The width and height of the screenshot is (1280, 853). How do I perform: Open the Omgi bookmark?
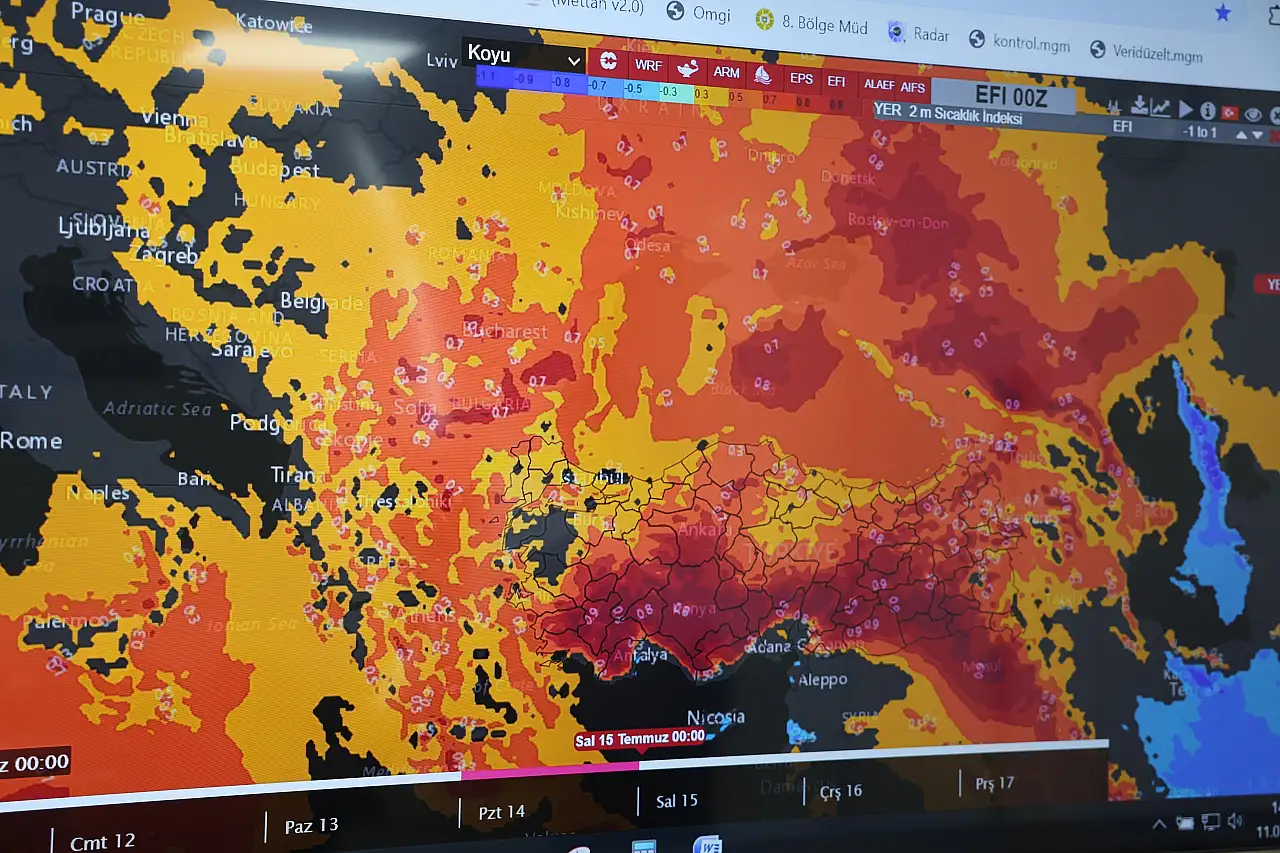pyautogui.click(x=700, y=14)
